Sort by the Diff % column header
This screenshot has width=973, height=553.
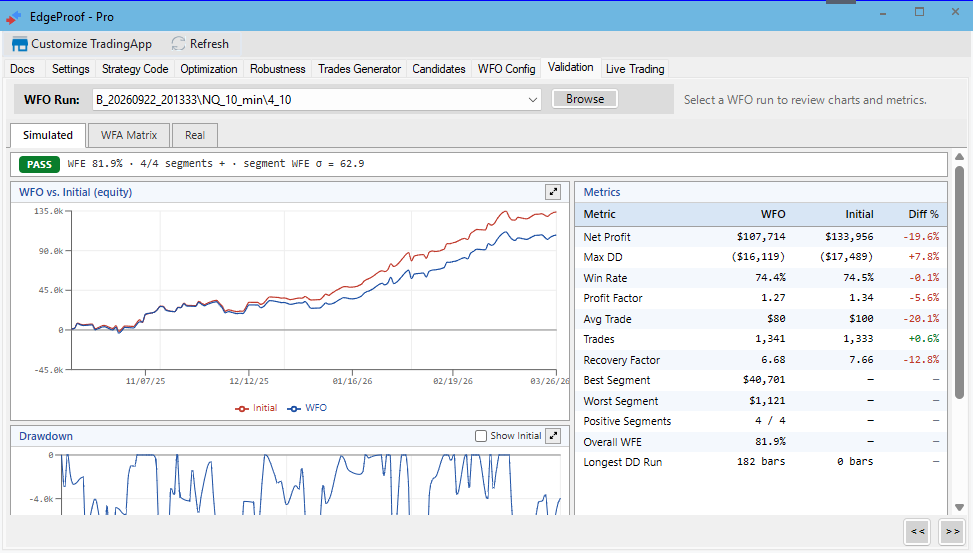coord(923,214)
